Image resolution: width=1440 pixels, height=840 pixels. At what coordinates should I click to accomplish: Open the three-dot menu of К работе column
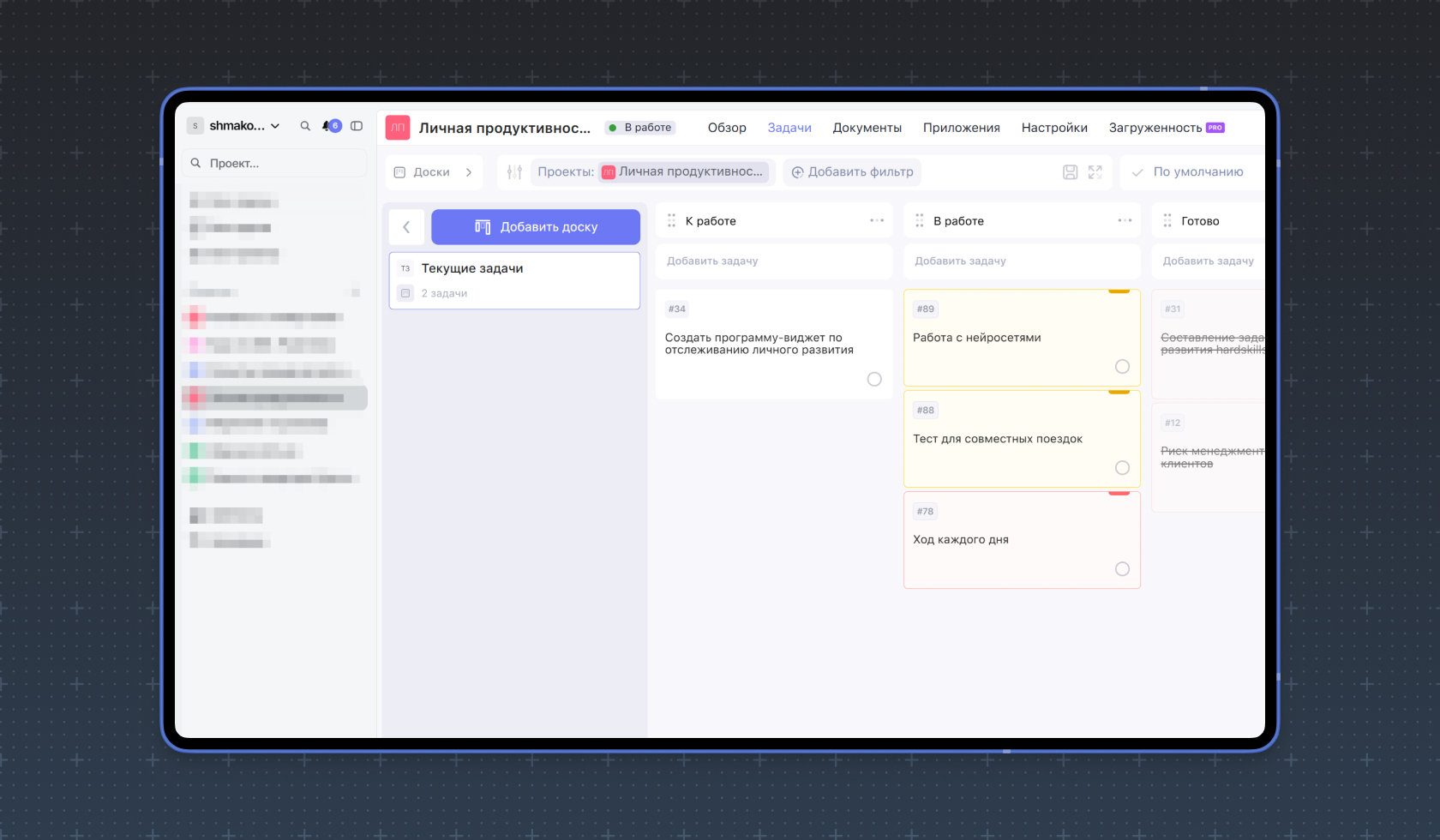point(876,220)
